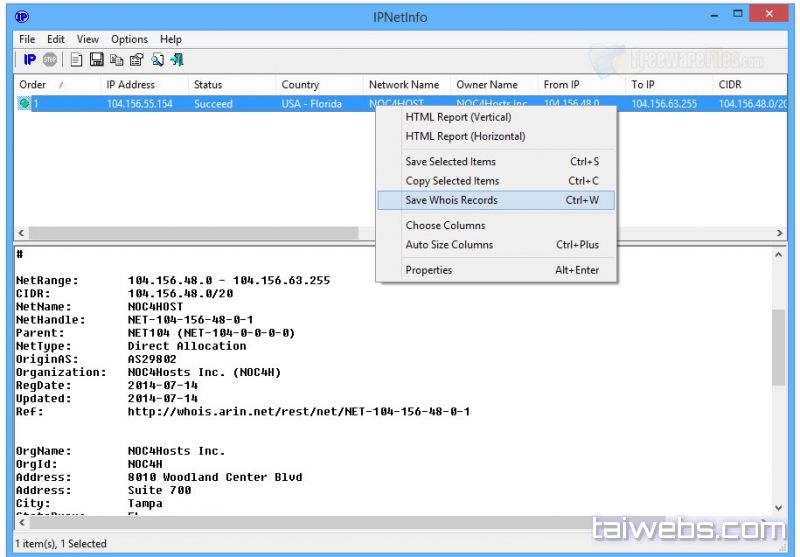The width and height of the screenshot is (800, 557).
Task: Click the whois.arin.net reference URL
Action: coord(298,411)
